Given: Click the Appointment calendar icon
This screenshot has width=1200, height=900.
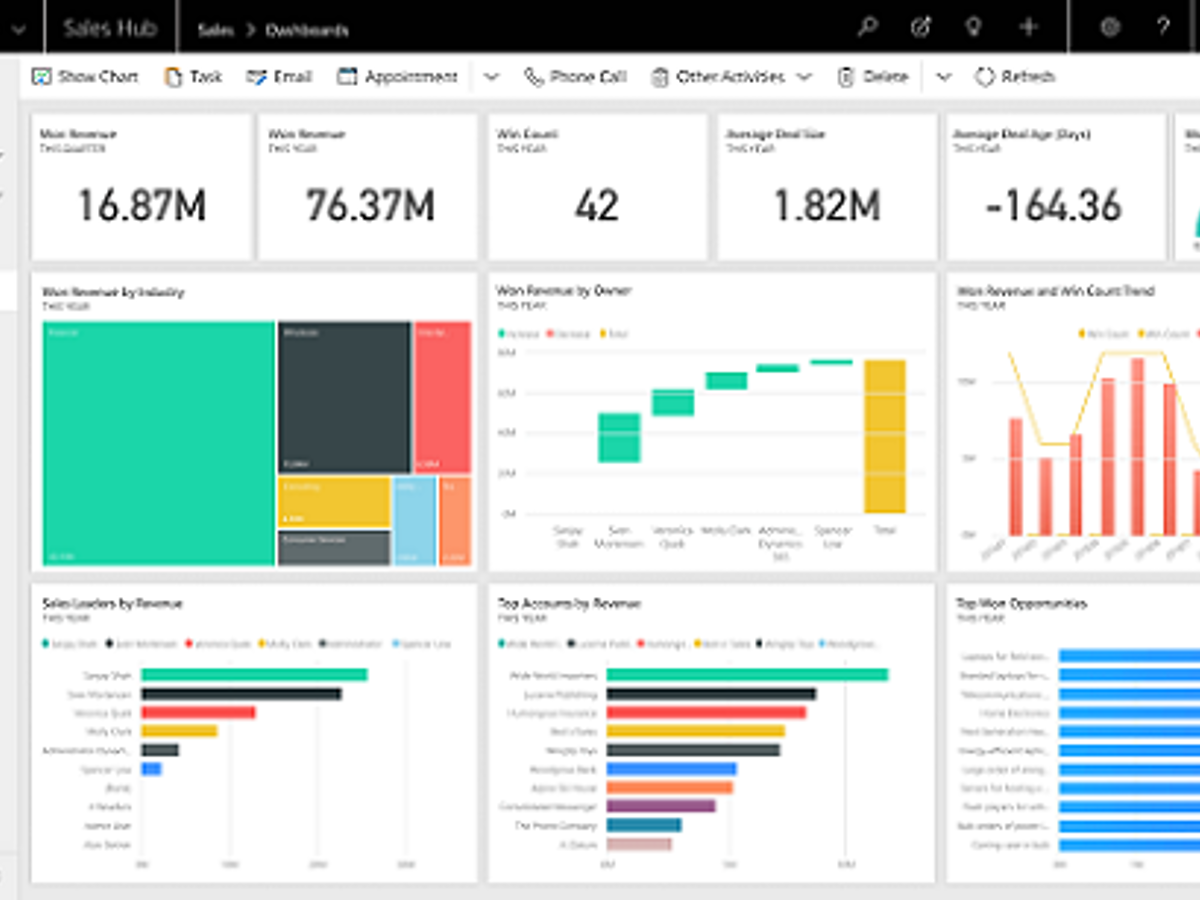Looking at the screenshot, I should pyautogui.click(x=347, y=77).
